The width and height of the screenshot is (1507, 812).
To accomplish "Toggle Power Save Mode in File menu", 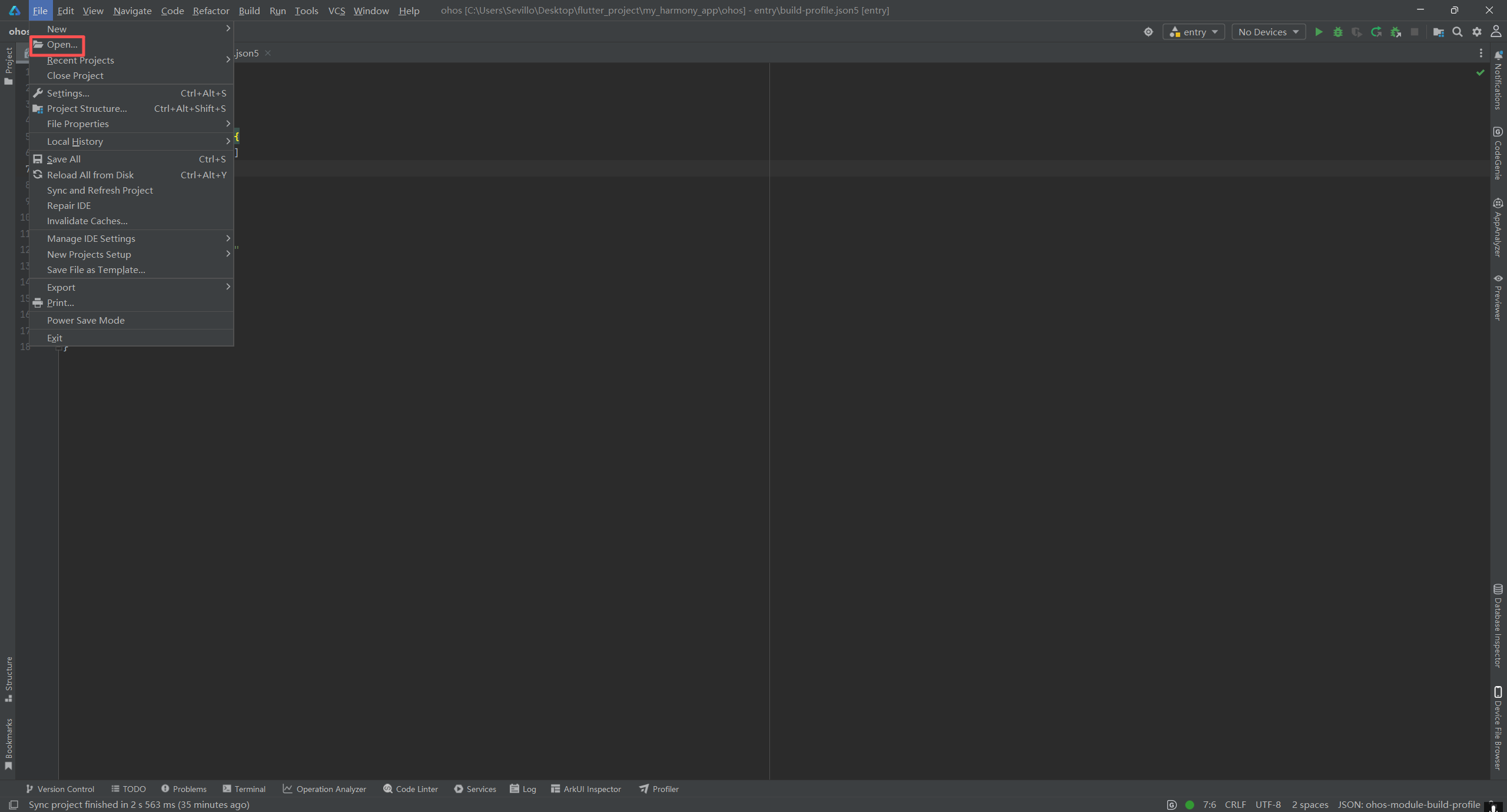I will (x=86, y=320).
